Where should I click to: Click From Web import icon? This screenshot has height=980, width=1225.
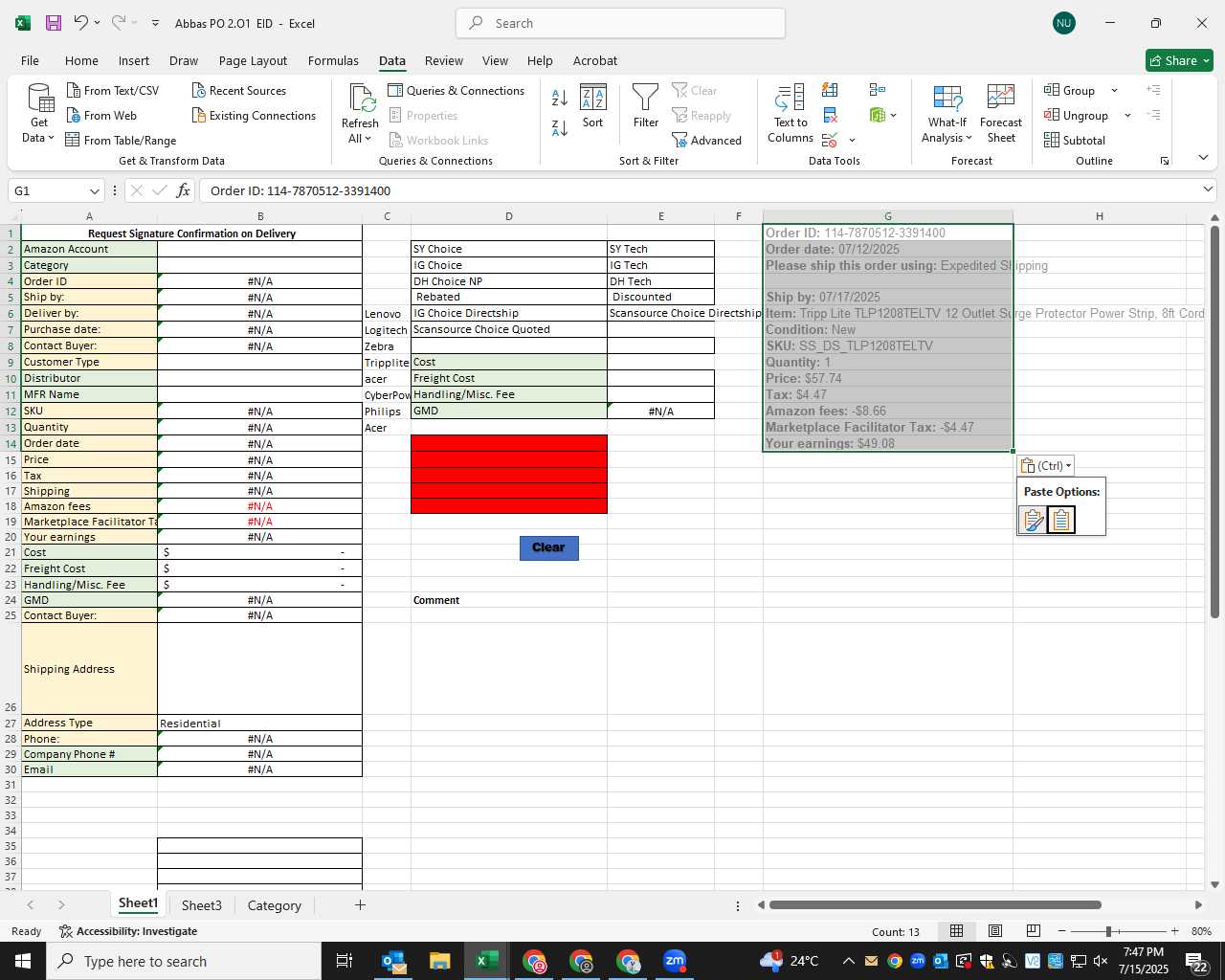[74, 115]
